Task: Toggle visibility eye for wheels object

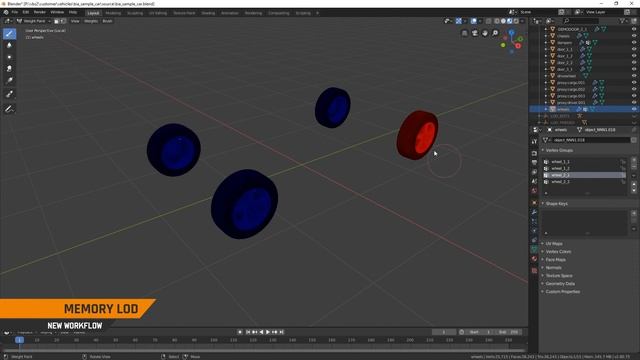Action: tap(634, 109)
